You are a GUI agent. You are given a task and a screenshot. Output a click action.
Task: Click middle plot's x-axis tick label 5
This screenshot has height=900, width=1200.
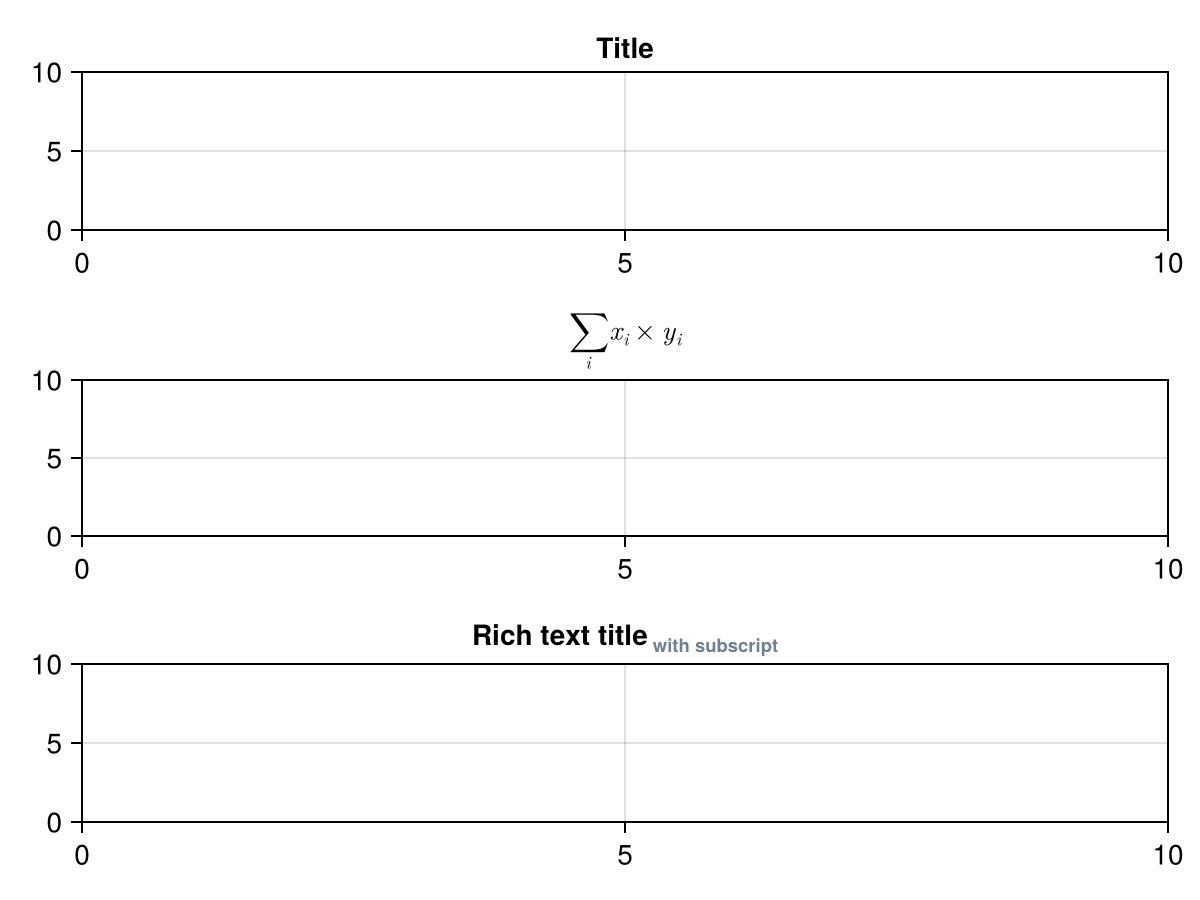625,569
